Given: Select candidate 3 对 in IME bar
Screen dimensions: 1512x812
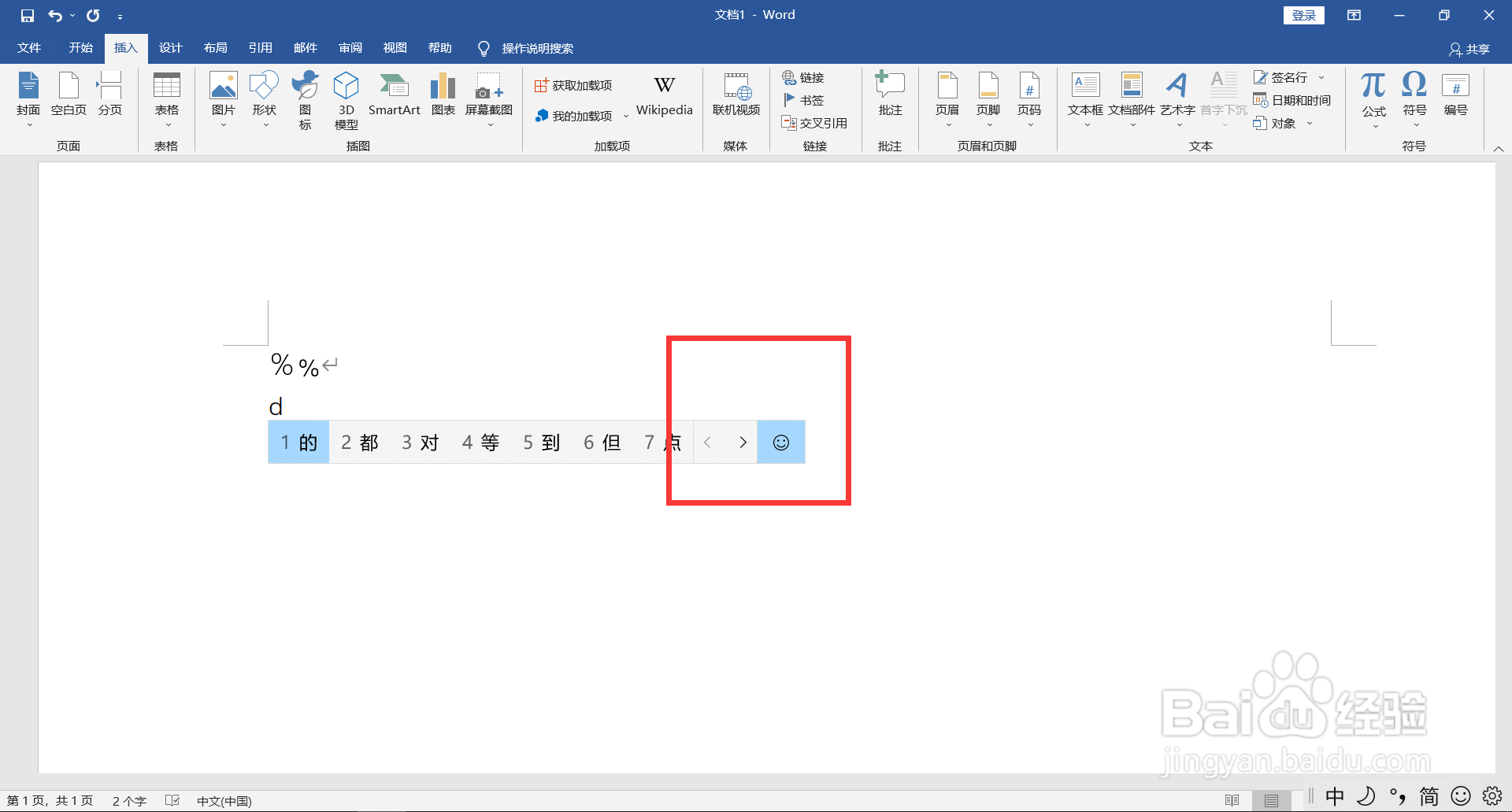Looking at the screenshot, I should click(420, 443).
